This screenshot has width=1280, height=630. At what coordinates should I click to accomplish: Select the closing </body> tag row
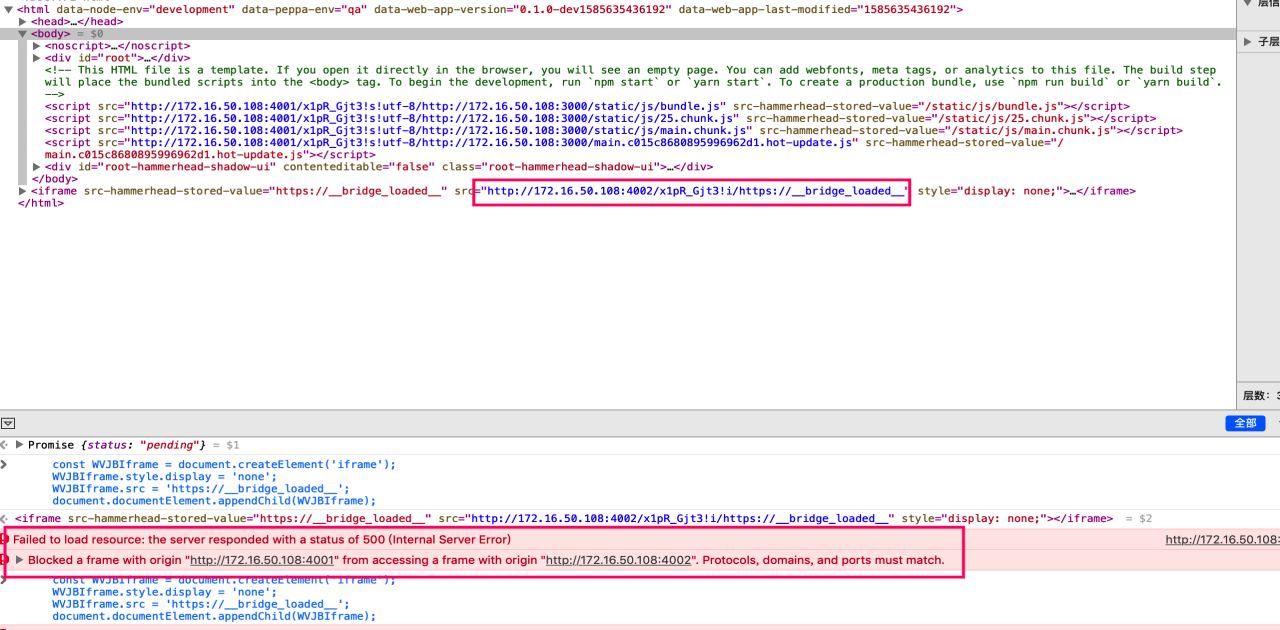[55, 179]
